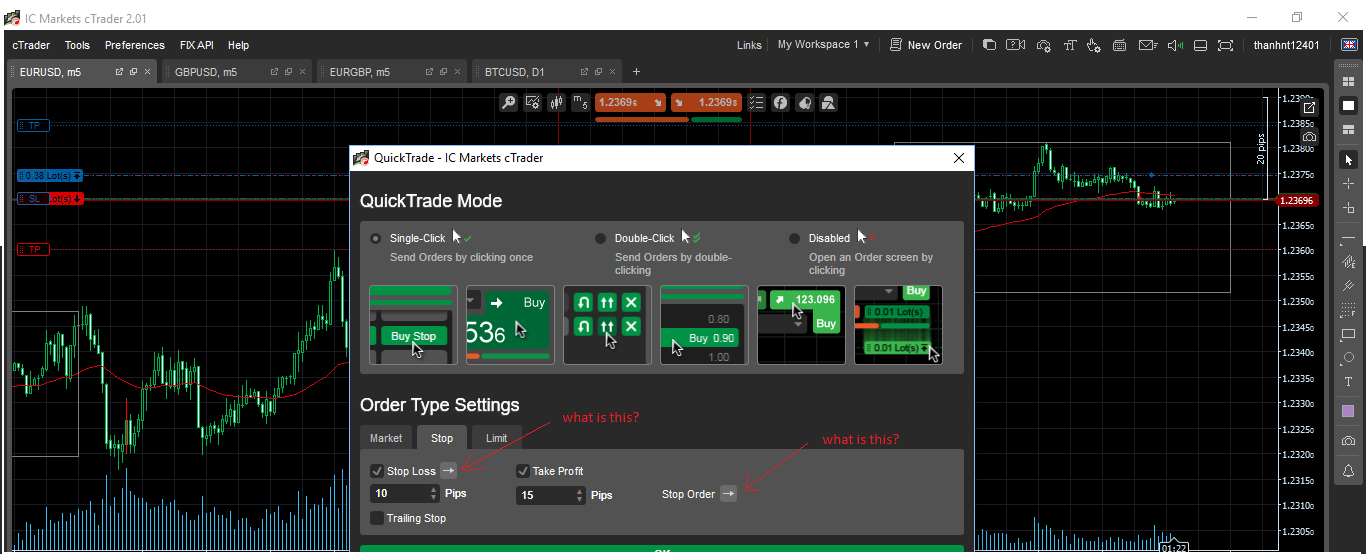Image resolution: width=1366 pixels, height=554 pixels.
Task: Open the price alerts bell icon
Action: click(1349, 471)
